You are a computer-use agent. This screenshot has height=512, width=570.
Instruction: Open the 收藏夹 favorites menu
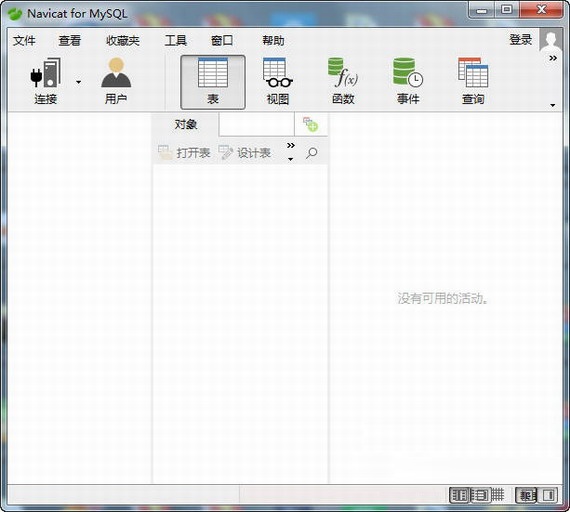click(x=123, y=40)
